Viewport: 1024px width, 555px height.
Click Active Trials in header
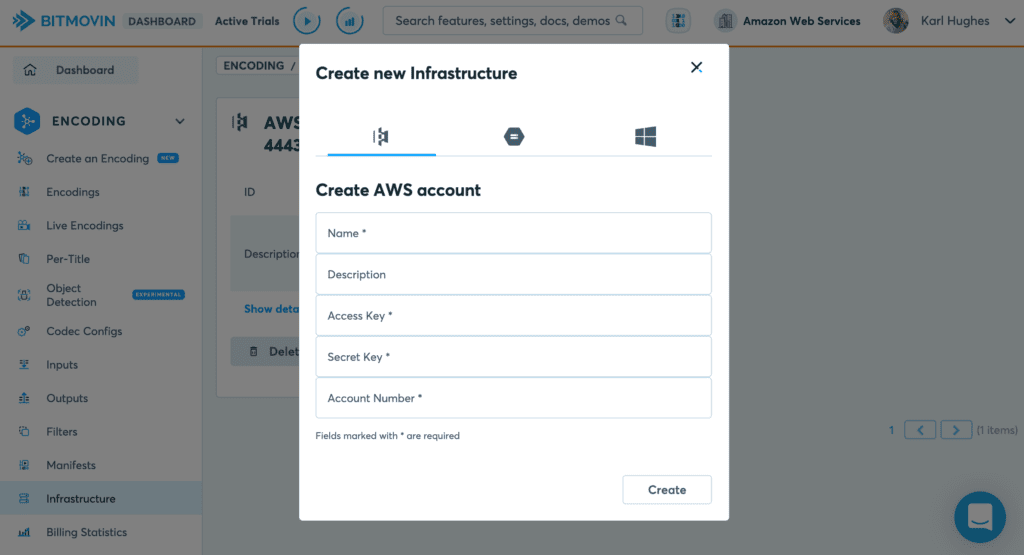coord(247,21)
